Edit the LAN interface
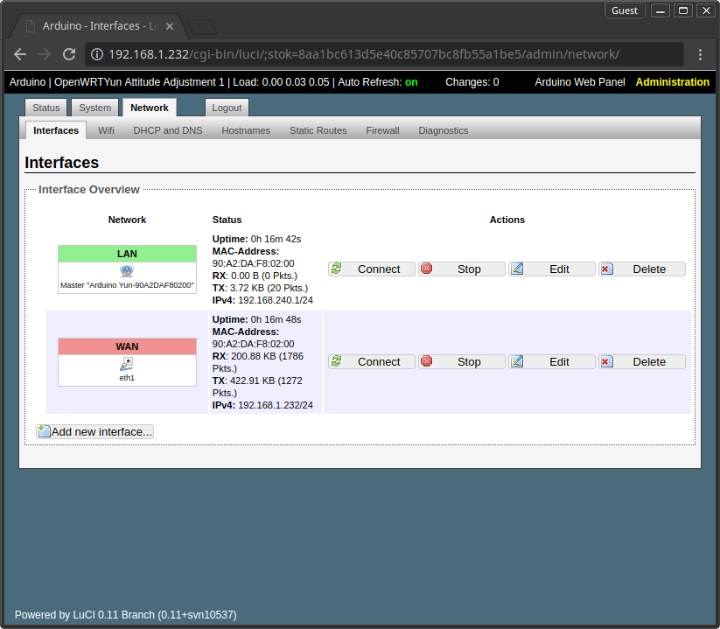 click(551, 269)
